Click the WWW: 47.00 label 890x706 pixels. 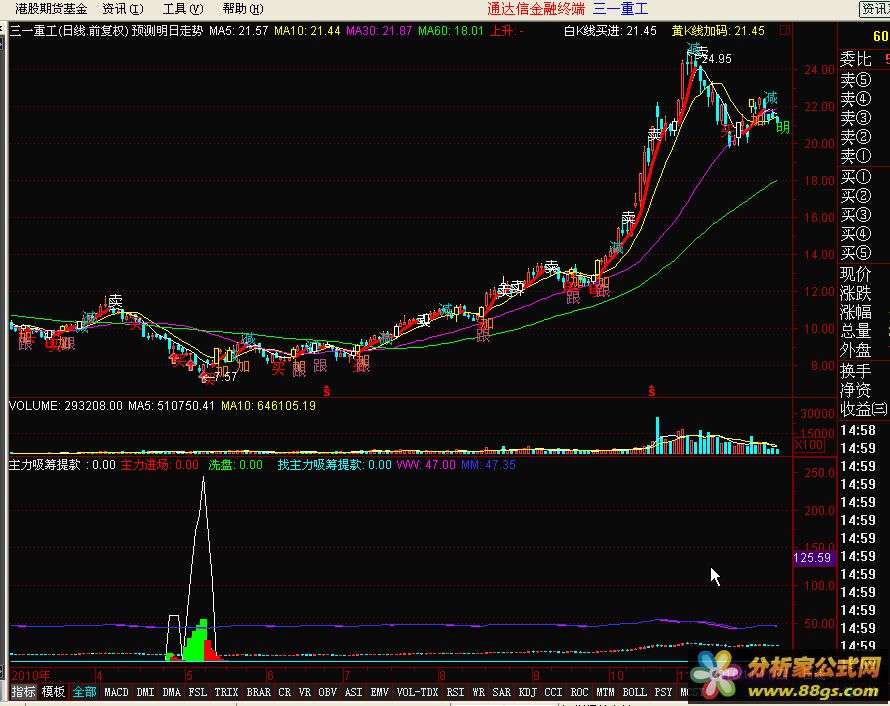coord(426,465)
